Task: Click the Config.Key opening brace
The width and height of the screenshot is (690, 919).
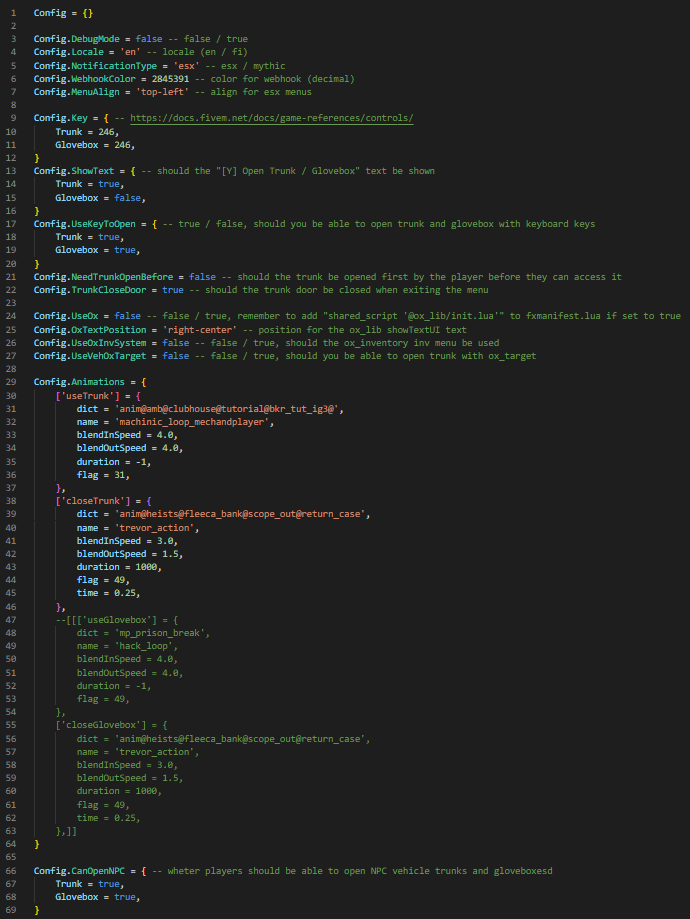Action: (106, 118)
